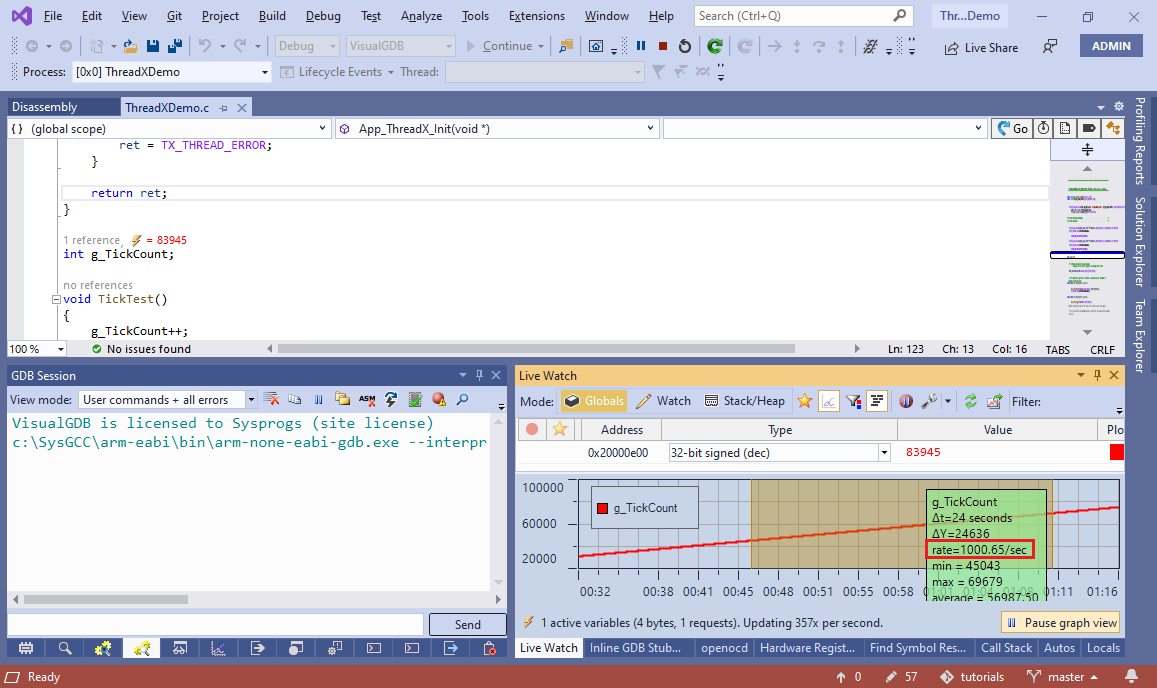This screenshot has width=1157, height=688.
Task: Pin the ThreadXDemo.c tab
Action: (224, 108)
